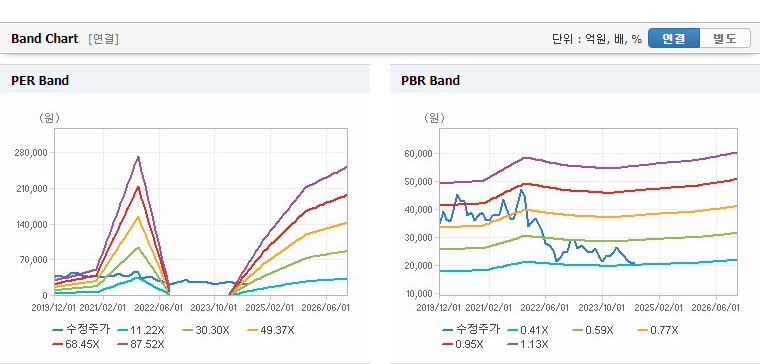Click 10,000 on PBR chart axis
Image resolution: width=760 pixels, height=364 pixels.
(418, 294)
